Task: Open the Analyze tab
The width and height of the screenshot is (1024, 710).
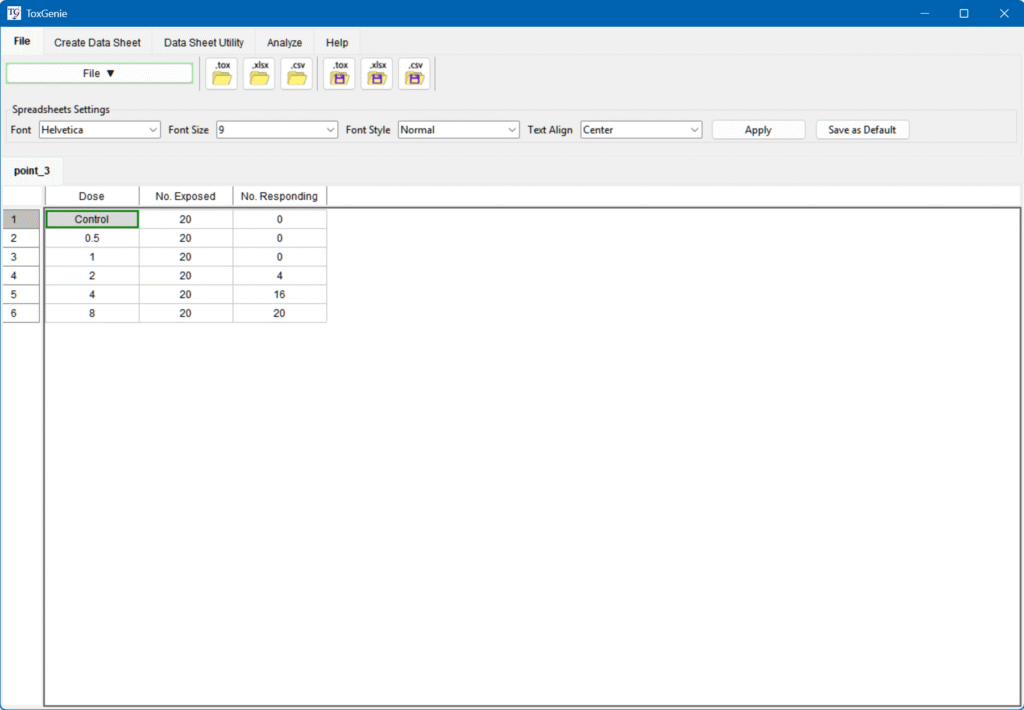Action: click(x=284, y=43)
